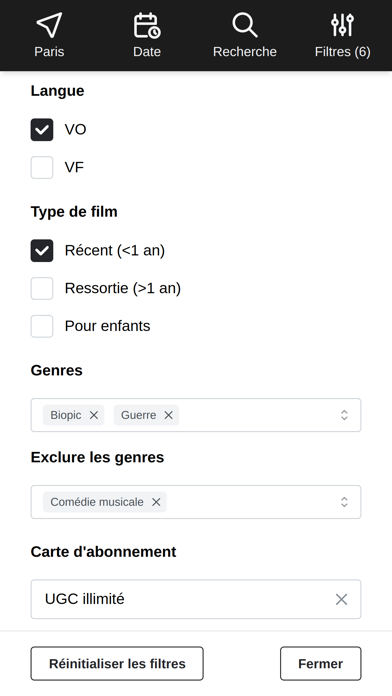Enable the Ressortie (>1 an) checkbox
Image resolution: width=392 pixels, height=696 pixels.
(x=42, y=289)
